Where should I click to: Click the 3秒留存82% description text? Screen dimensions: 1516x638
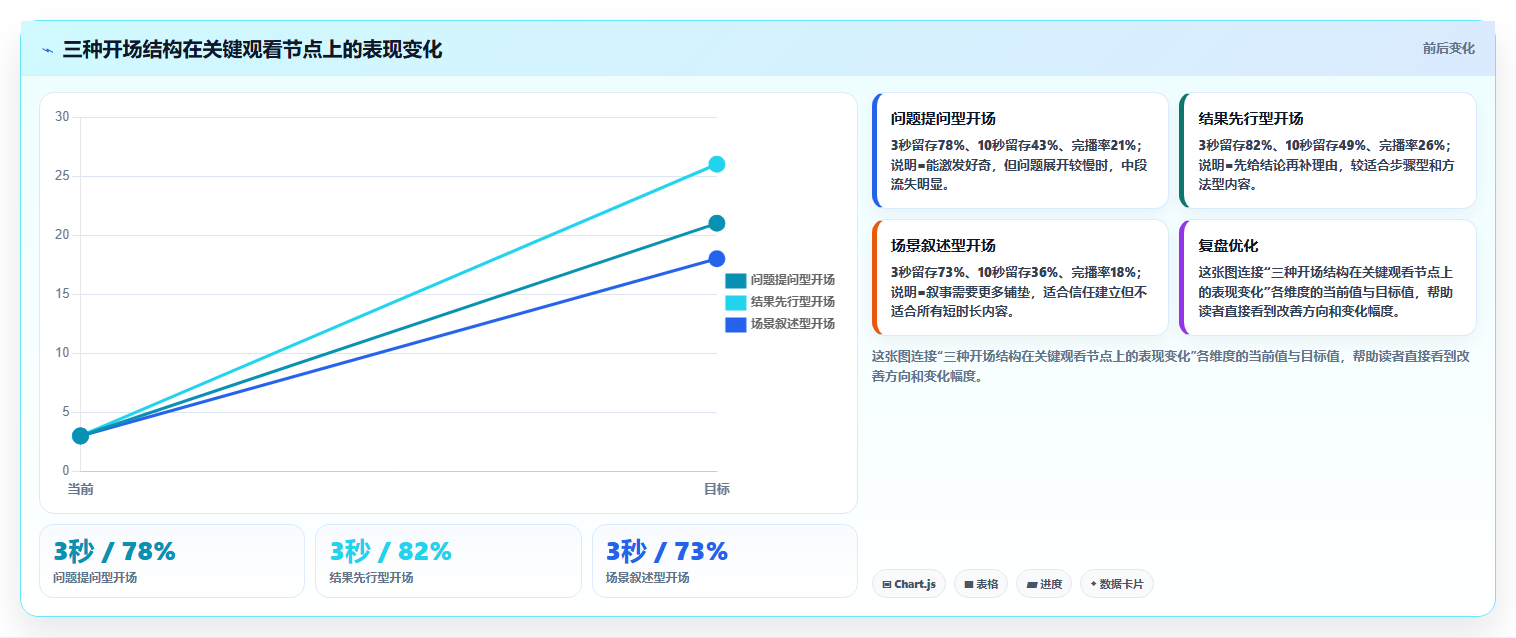[1328, 165]
